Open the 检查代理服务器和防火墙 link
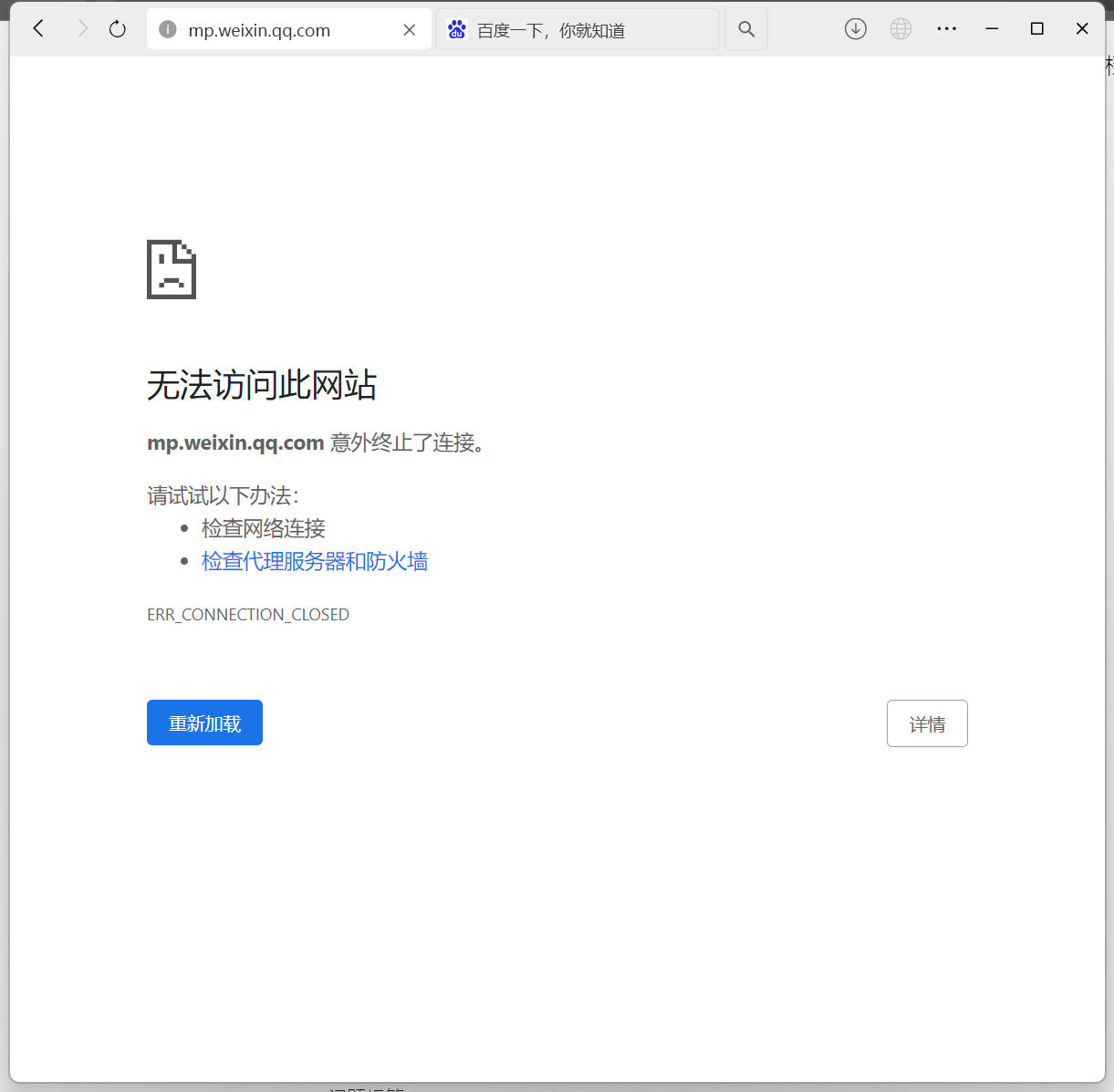The image size is (1114, 1092). tap(315, 561)
